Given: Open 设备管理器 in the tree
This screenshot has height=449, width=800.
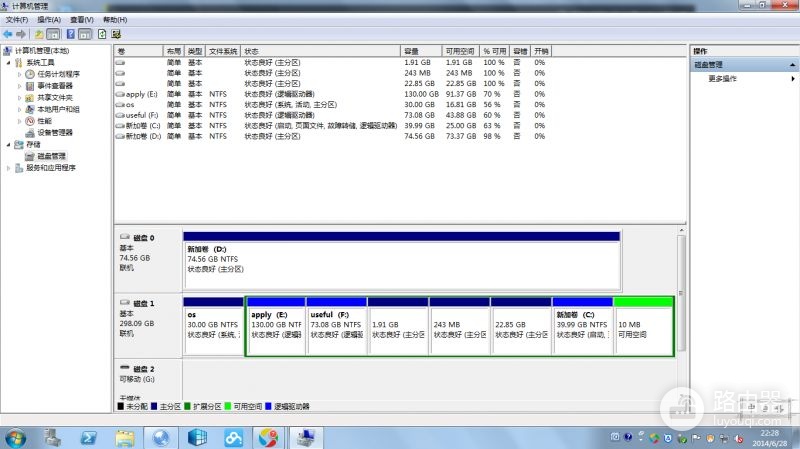Looking at the screenshot, I should [55, 133].
